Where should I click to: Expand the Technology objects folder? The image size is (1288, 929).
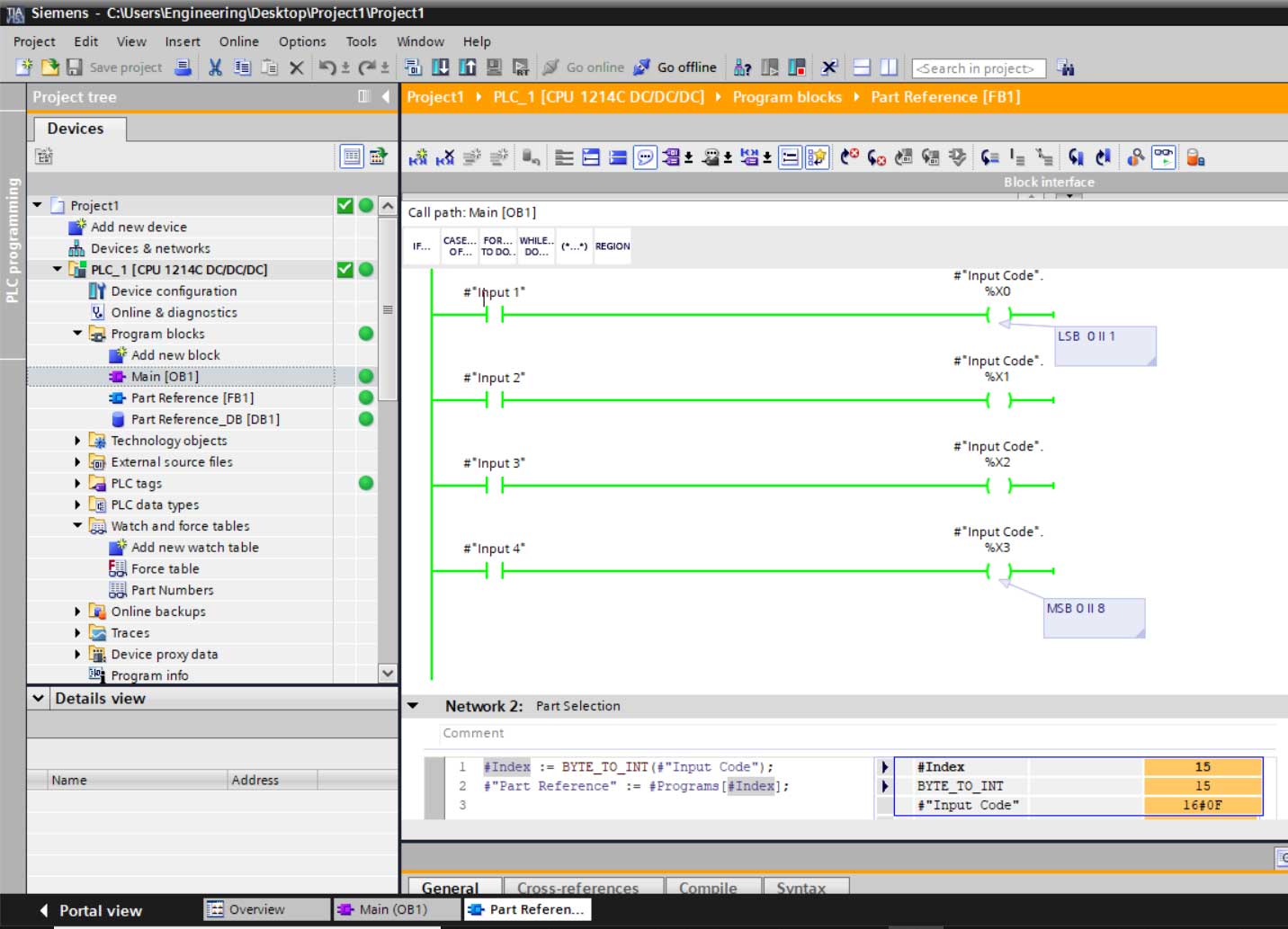click(77, 441)
